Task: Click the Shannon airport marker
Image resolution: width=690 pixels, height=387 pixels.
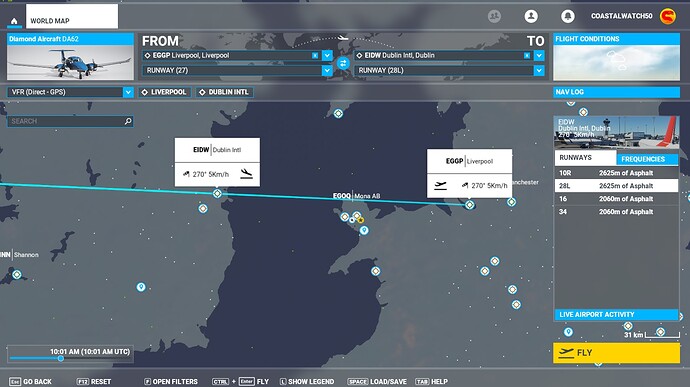Action: click(17, 275)
